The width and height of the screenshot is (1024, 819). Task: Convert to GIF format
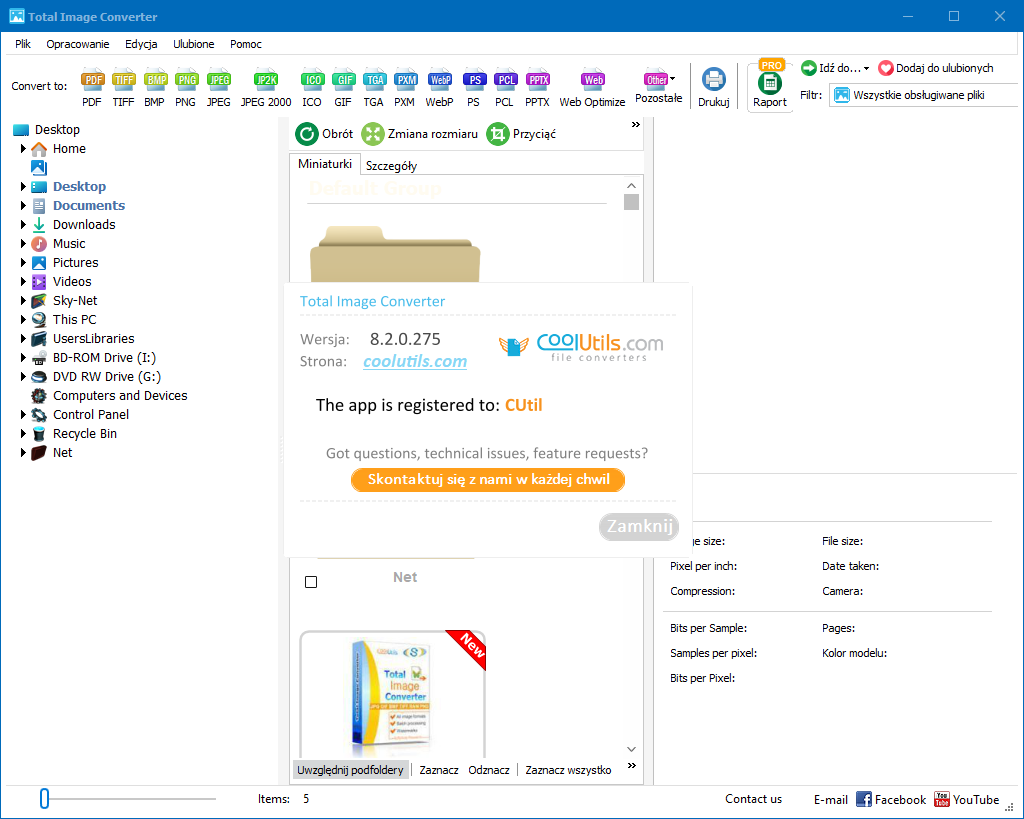[344, 88]
